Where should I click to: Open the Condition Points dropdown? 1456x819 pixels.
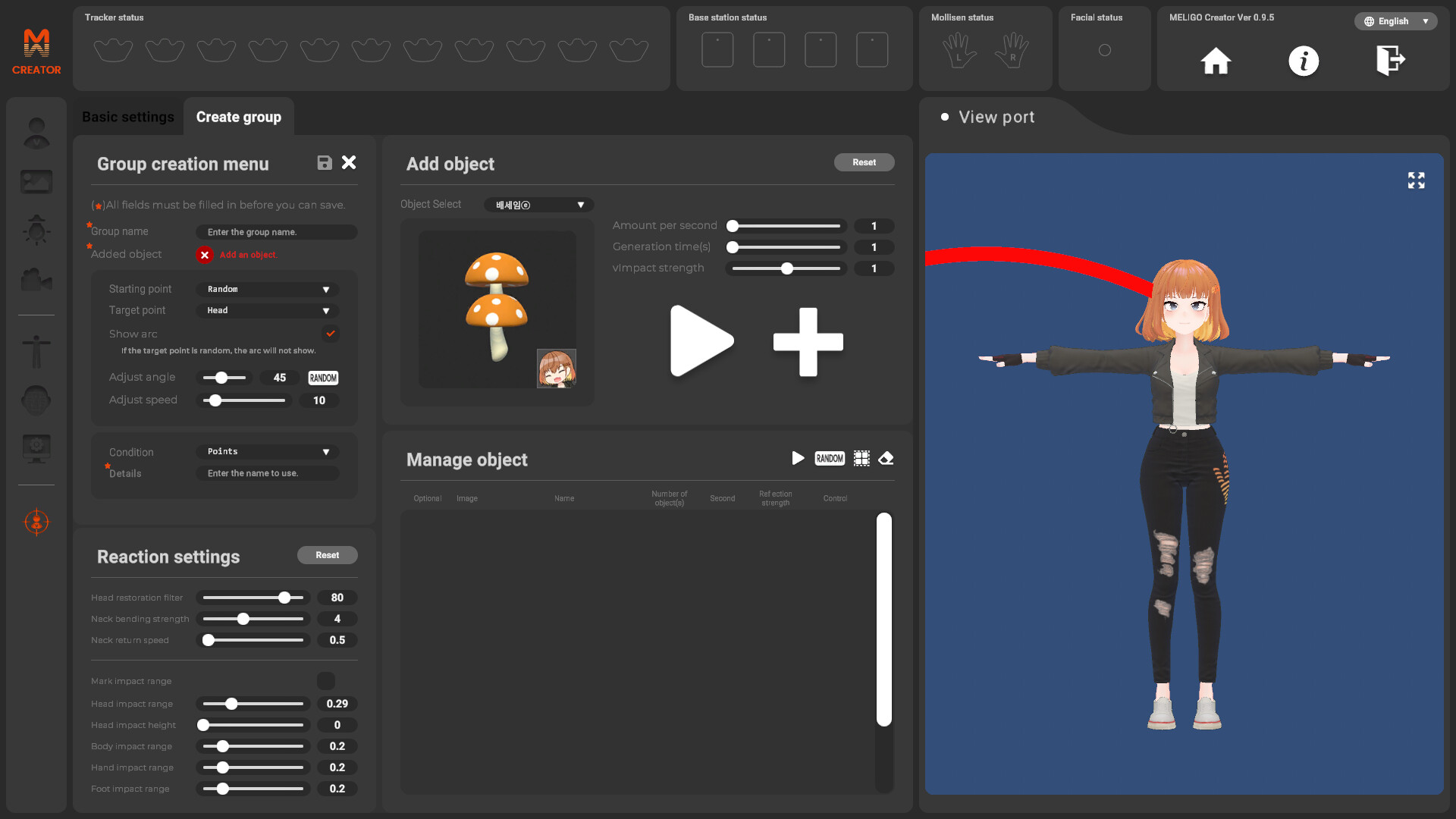(x=268, y=452)
